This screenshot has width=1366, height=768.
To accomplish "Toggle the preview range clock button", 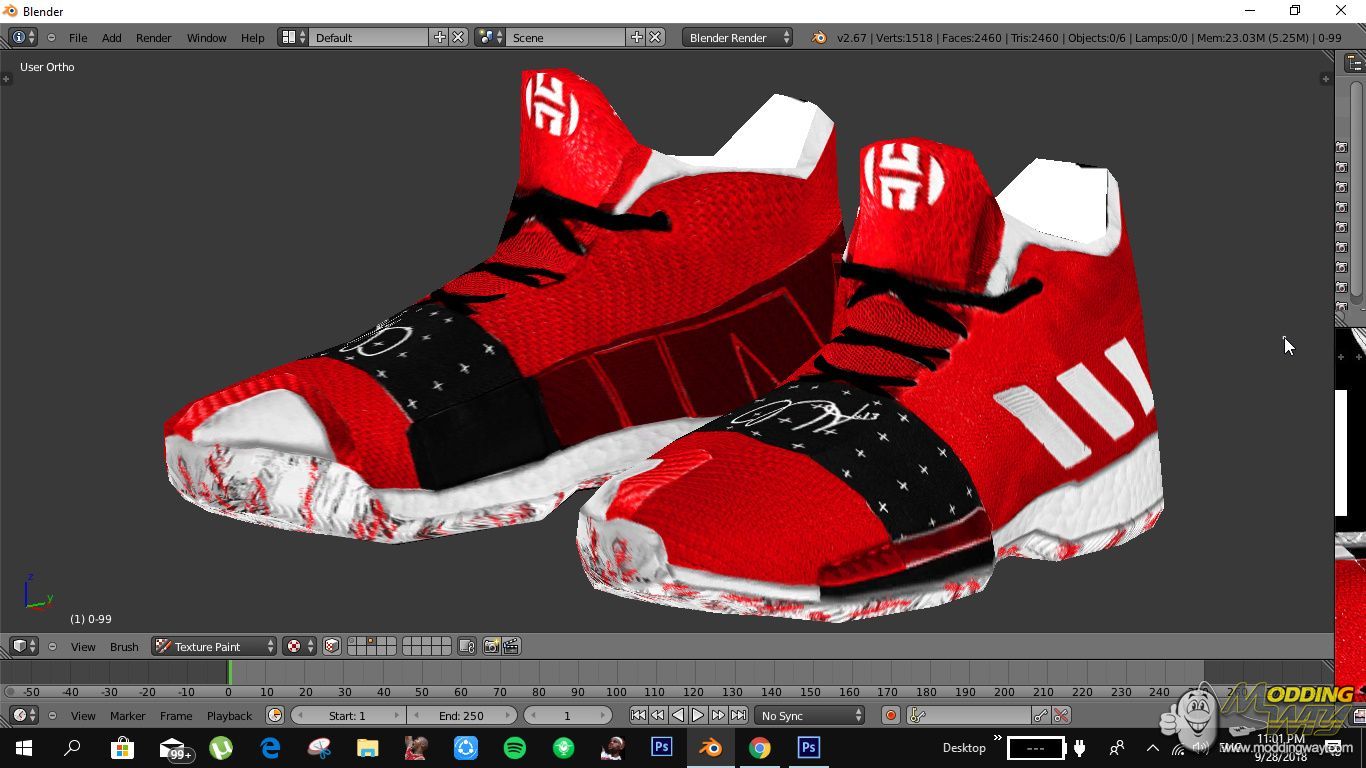I will [275, 715].
